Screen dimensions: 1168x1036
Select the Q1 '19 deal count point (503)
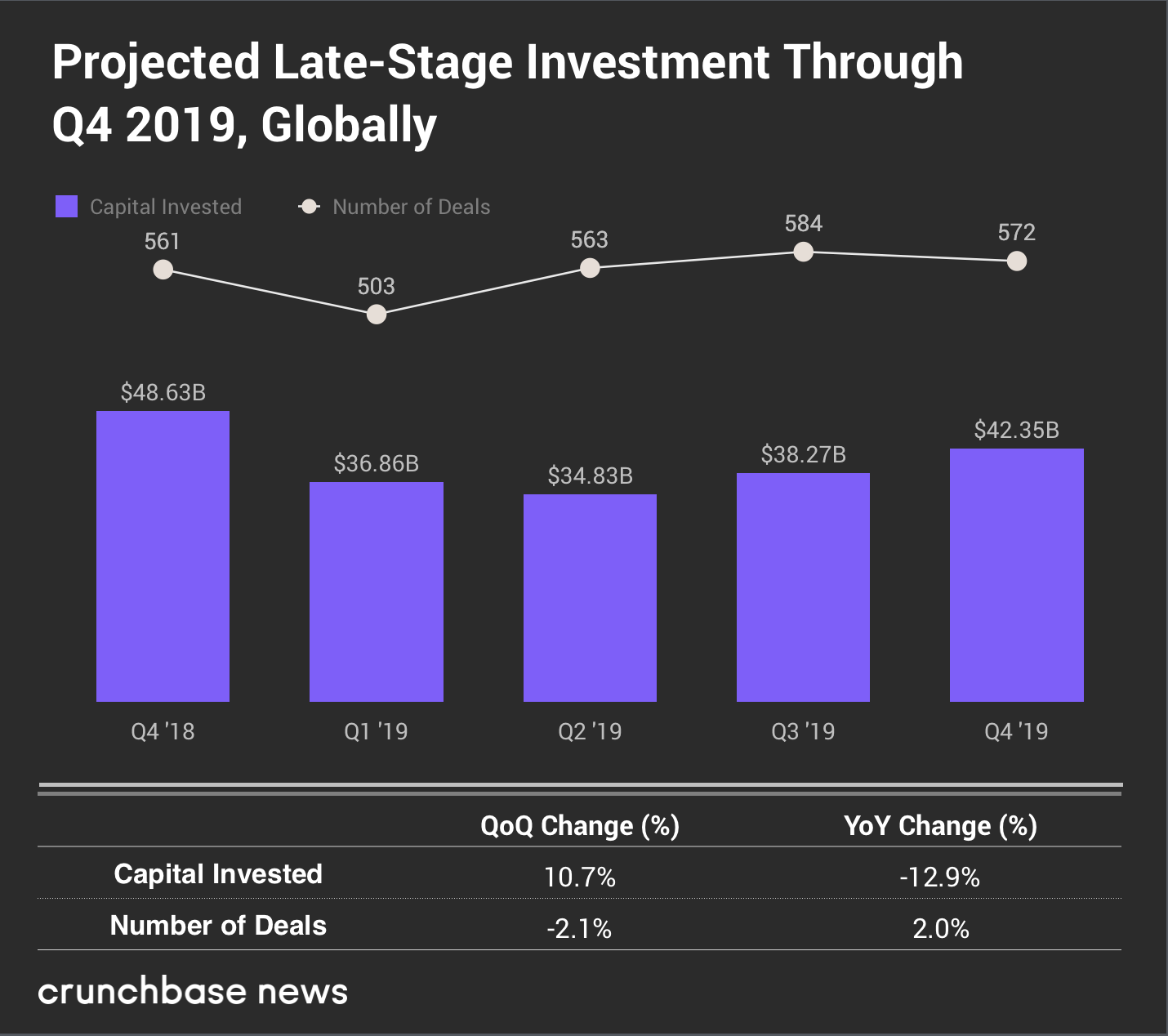click(377, 314)
